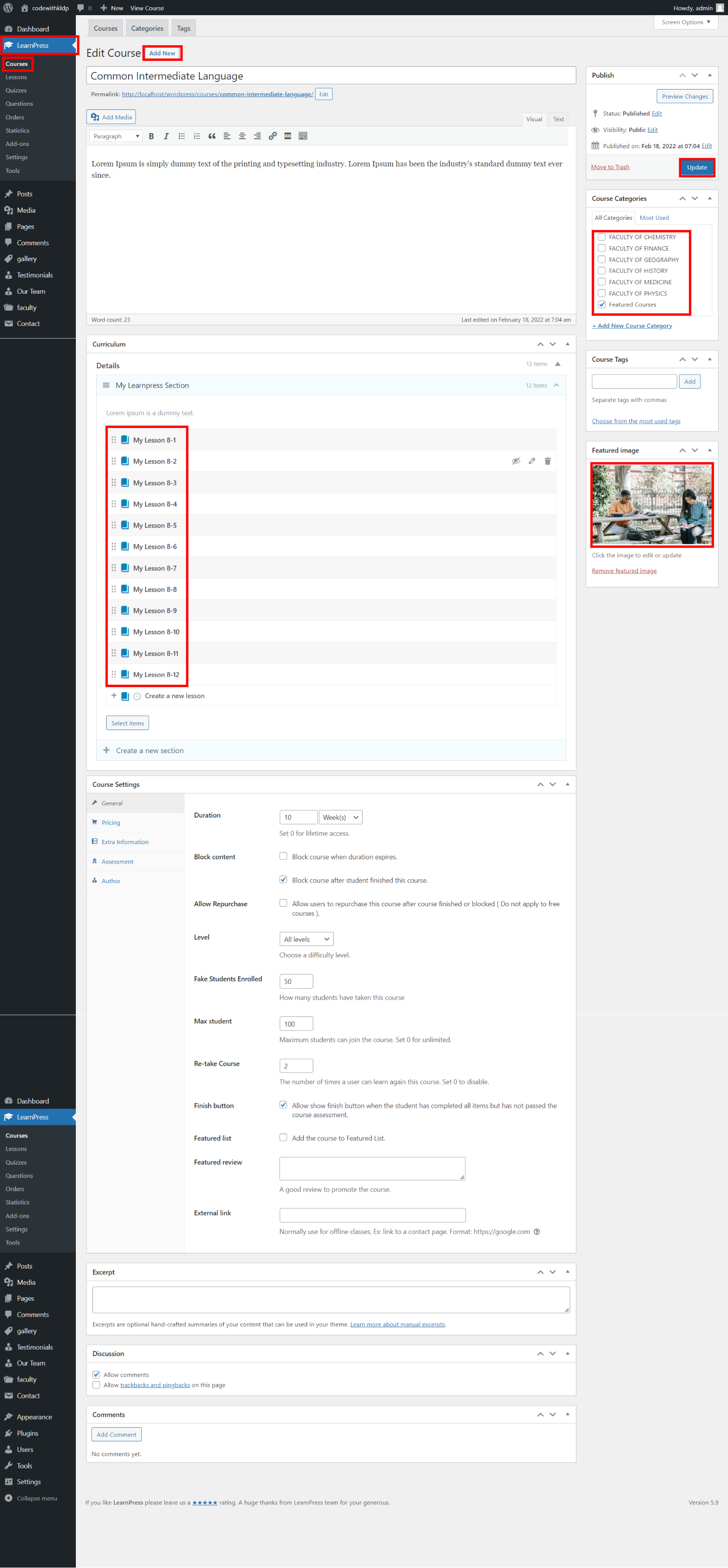Click the bulleted list icon
The image size is (728, 1568).
pos(182,136)
